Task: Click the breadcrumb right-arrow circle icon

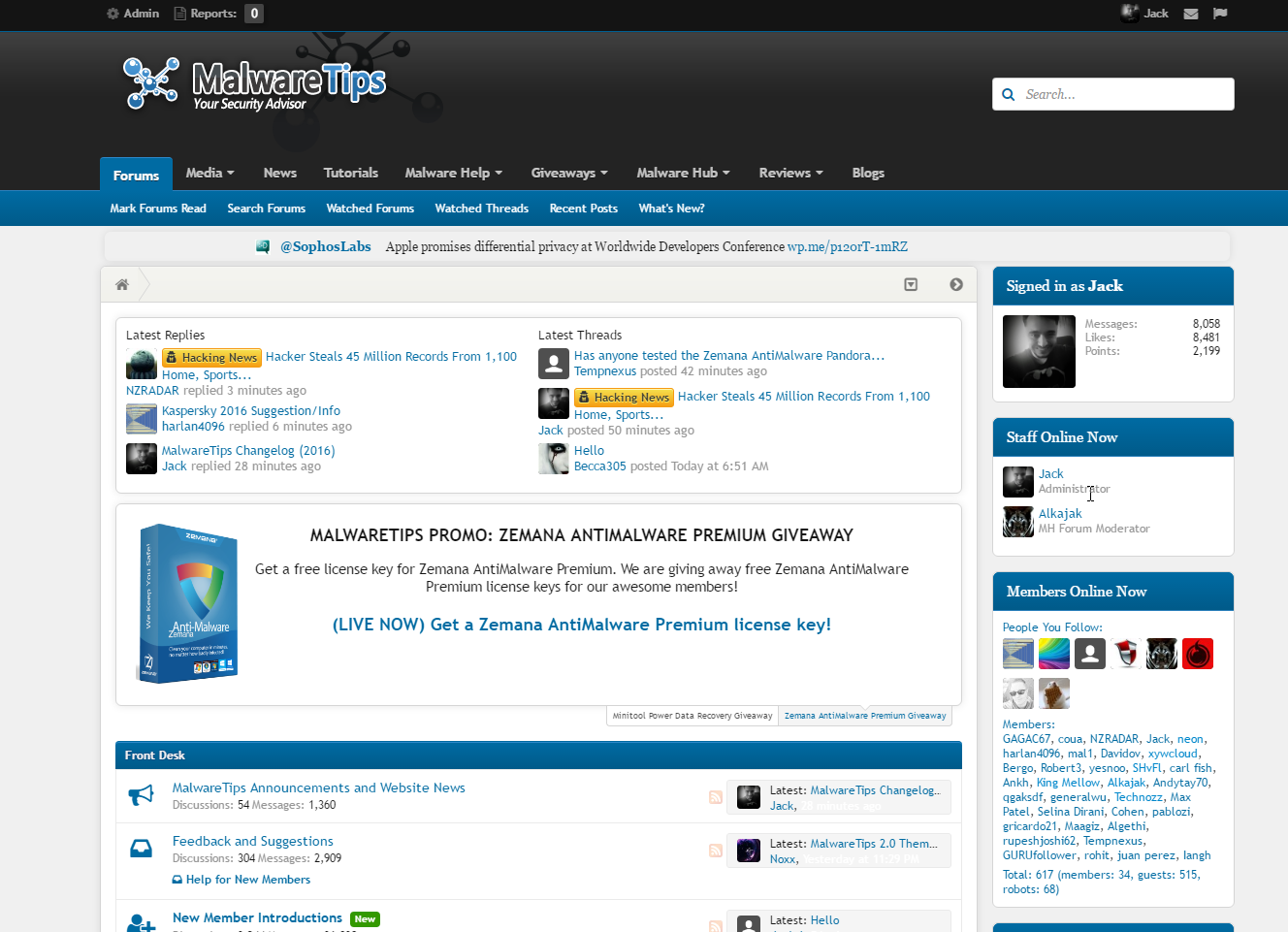Action: [x=956, y=284]
